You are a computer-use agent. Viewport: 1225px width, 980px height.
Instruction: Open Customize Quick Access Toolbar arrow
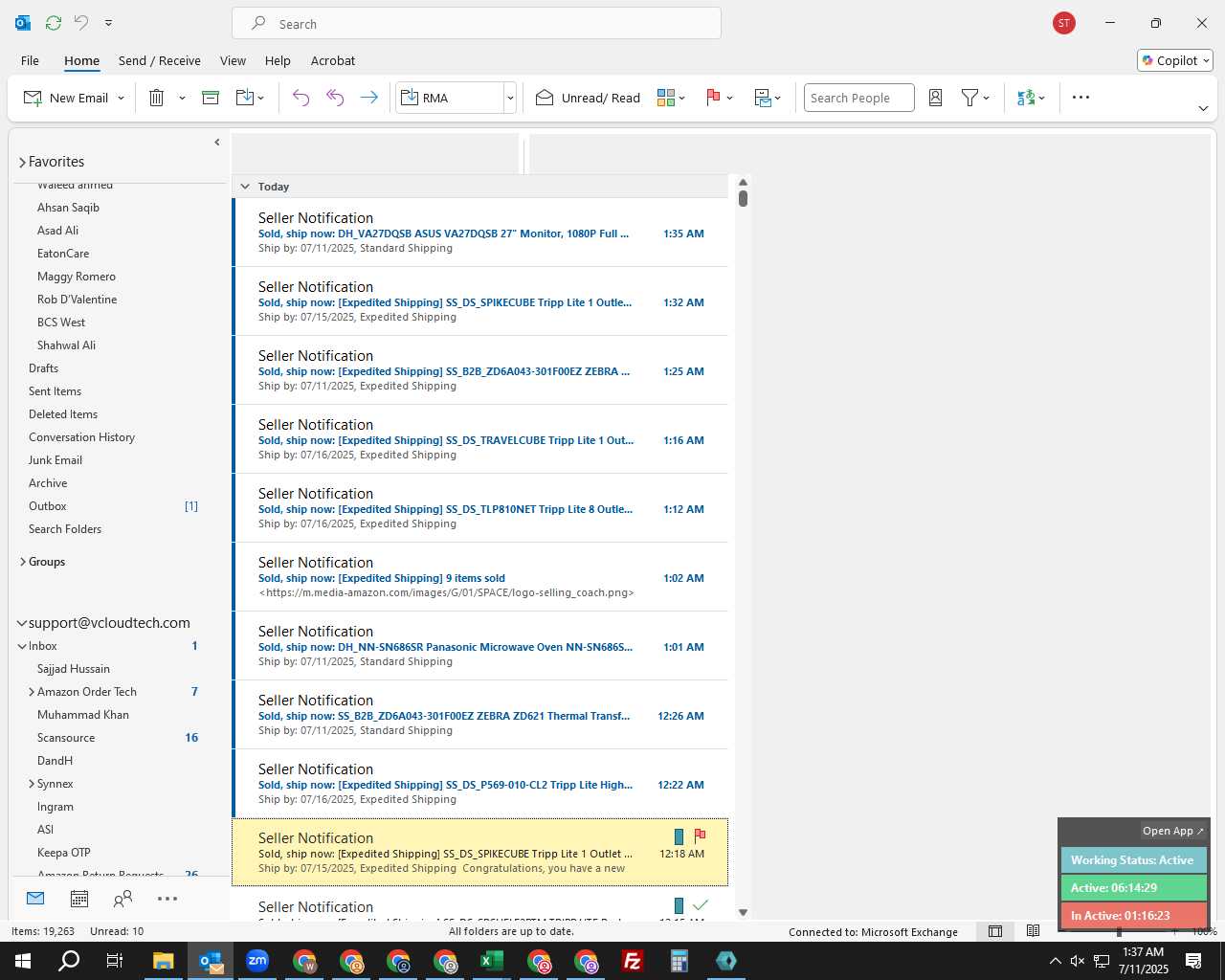click(108, 22)
